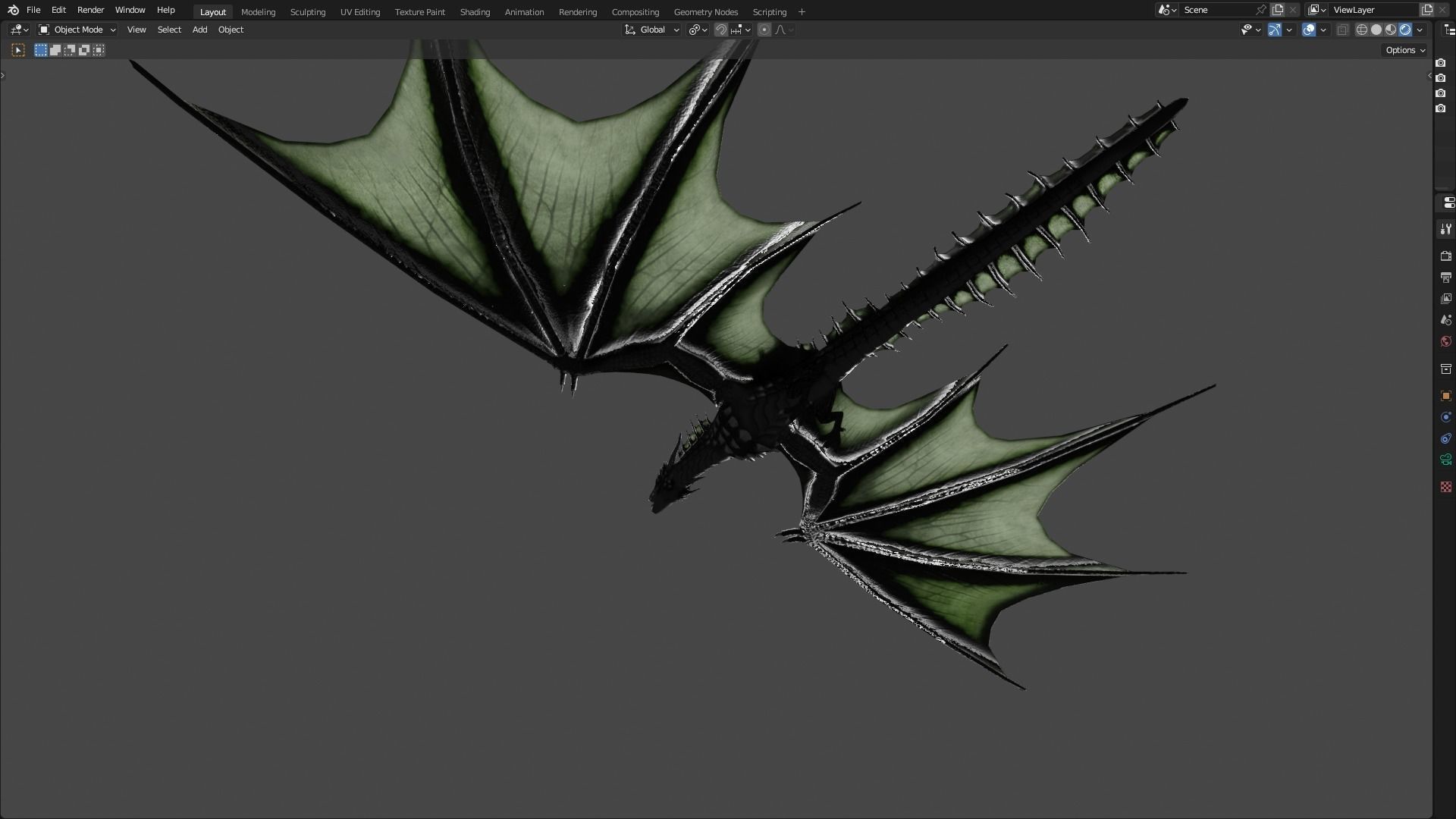Open the Blender logo application menu
Image resolution: width=1456 pixels, height=819 pixels.
[x=13, y=10]
